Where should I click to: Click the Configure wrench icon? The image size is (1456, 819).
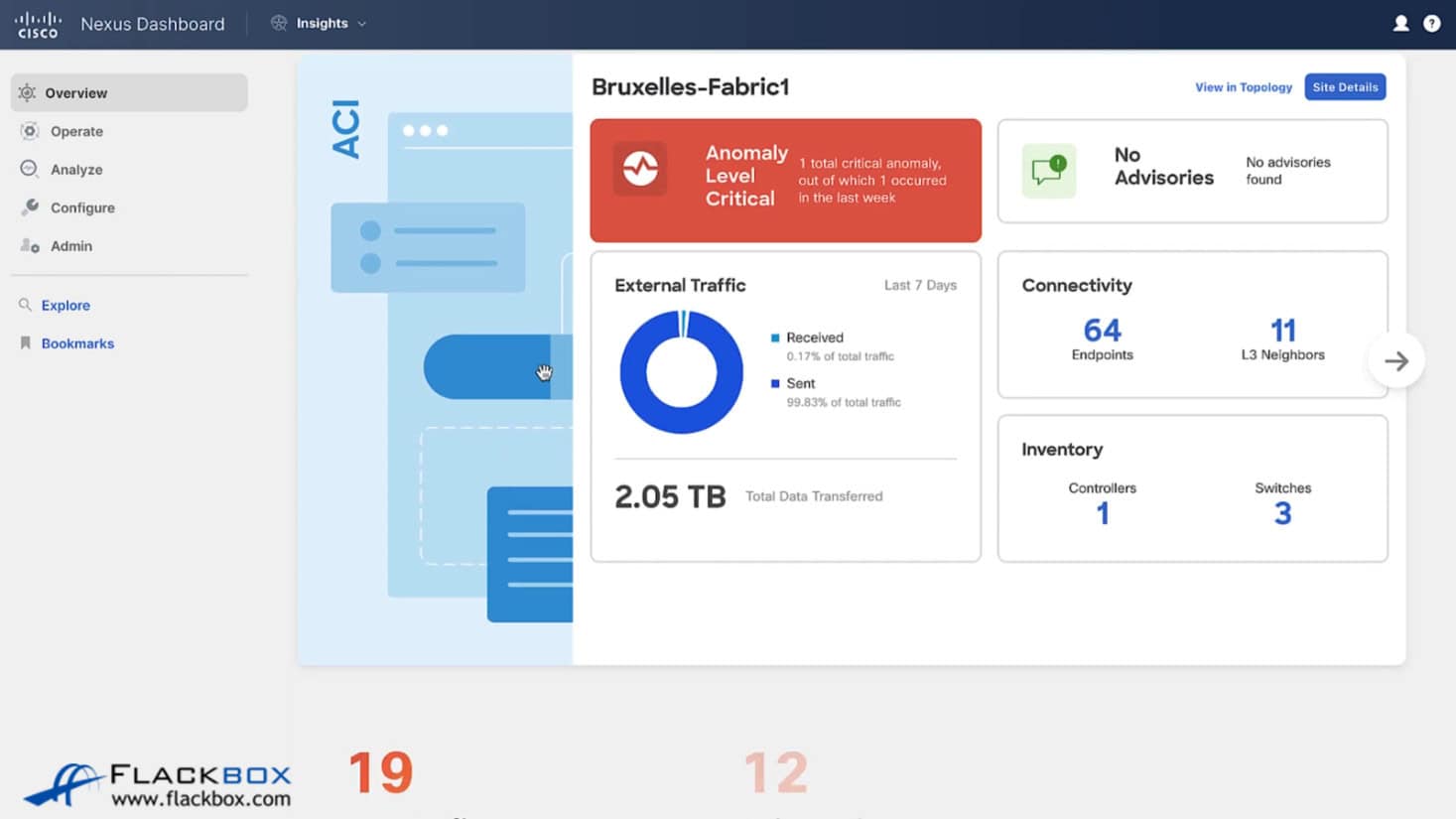(30, 207)
